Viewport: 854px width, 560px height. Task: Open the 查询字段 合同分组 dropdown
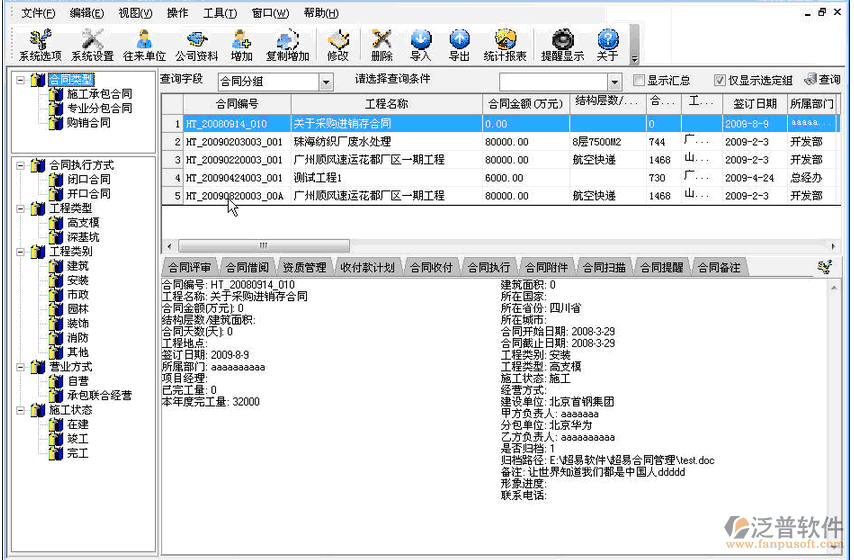326,82
